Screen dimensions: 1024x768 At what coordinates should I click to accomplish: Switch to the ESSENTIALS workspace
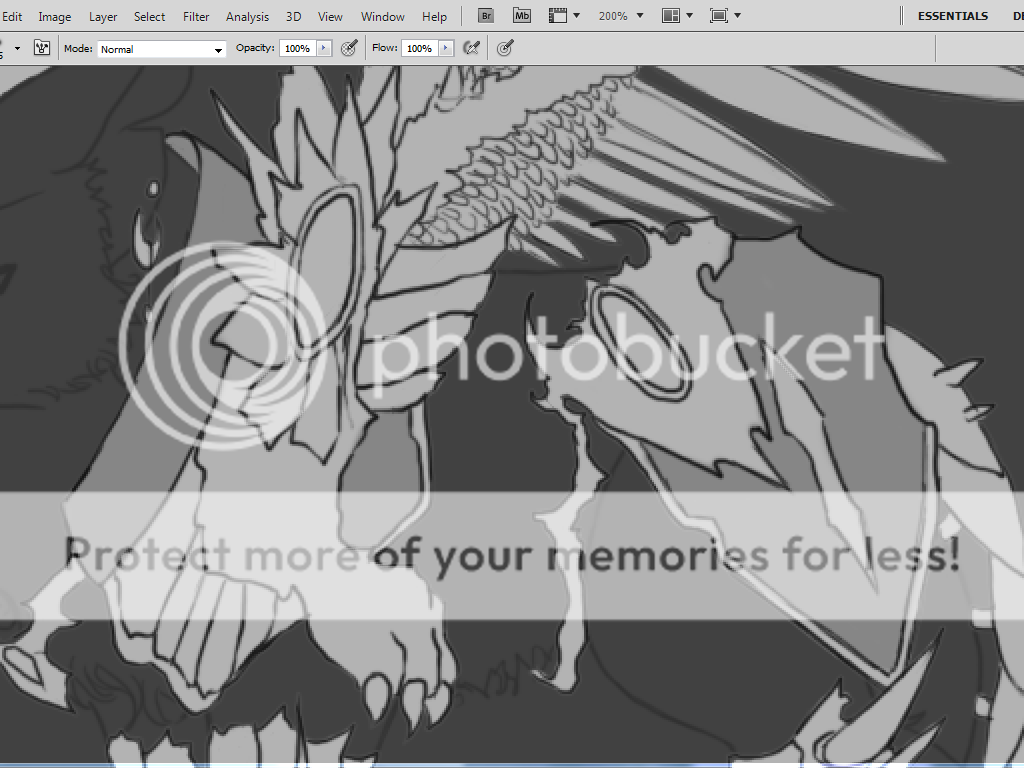952,16
